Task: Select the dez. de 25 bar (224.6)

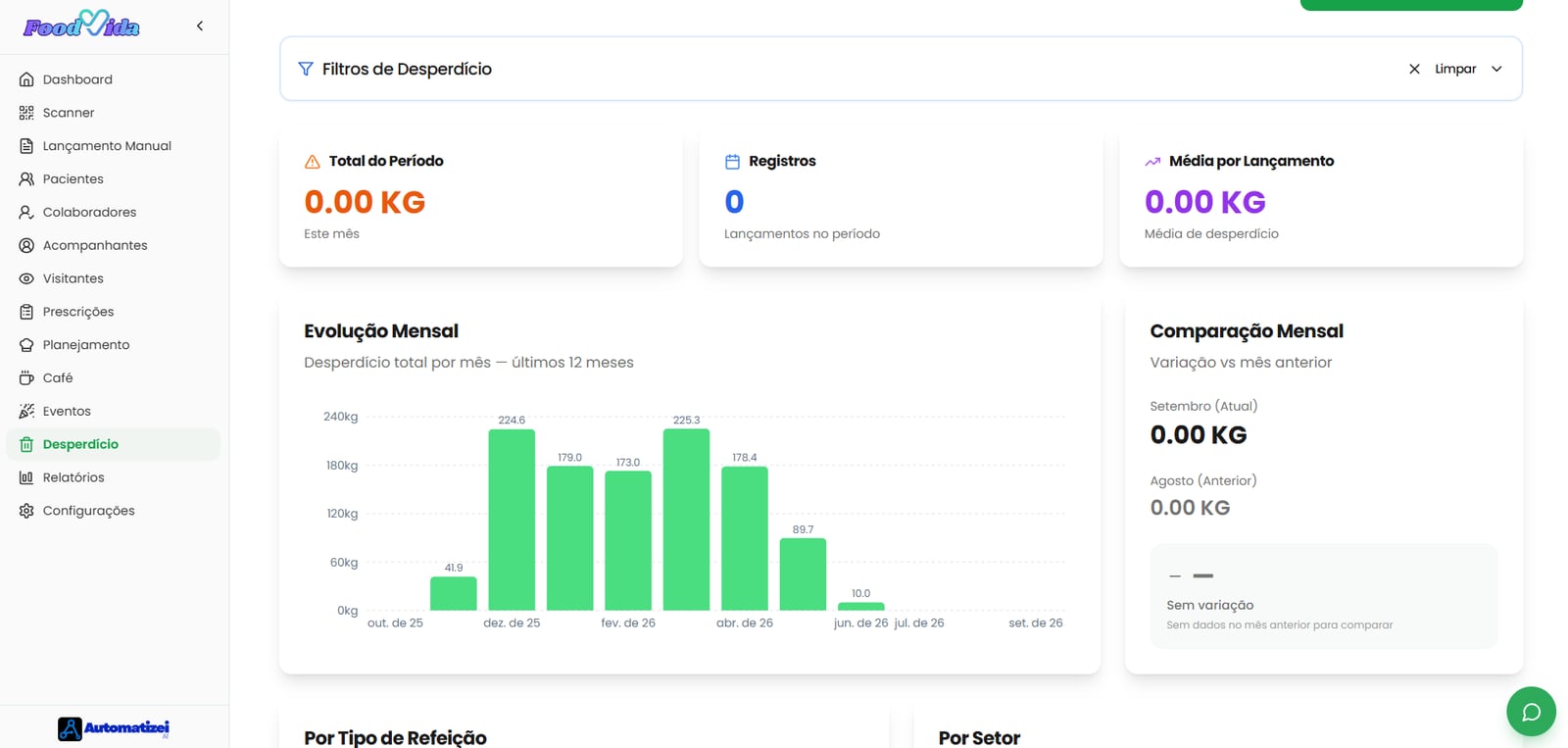Action: pos(512,520)
